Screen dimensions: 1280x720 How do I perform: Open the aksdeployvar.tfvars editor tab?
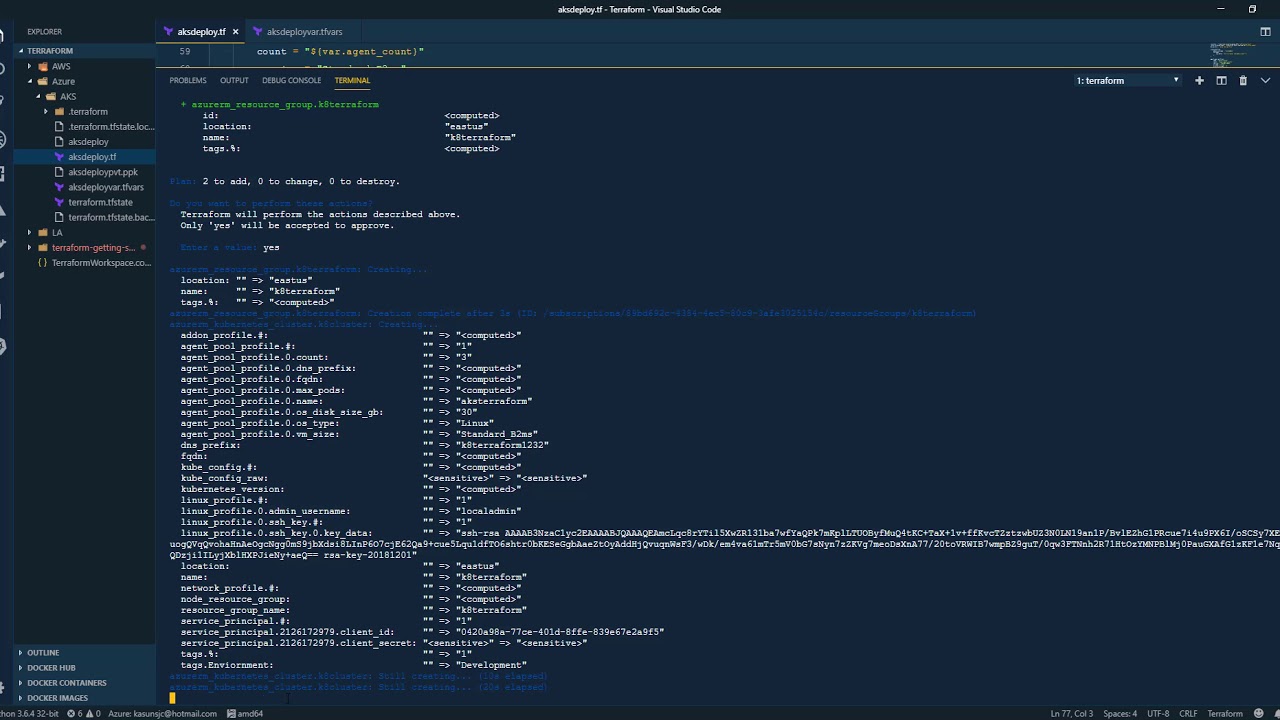tap(304, 32)
